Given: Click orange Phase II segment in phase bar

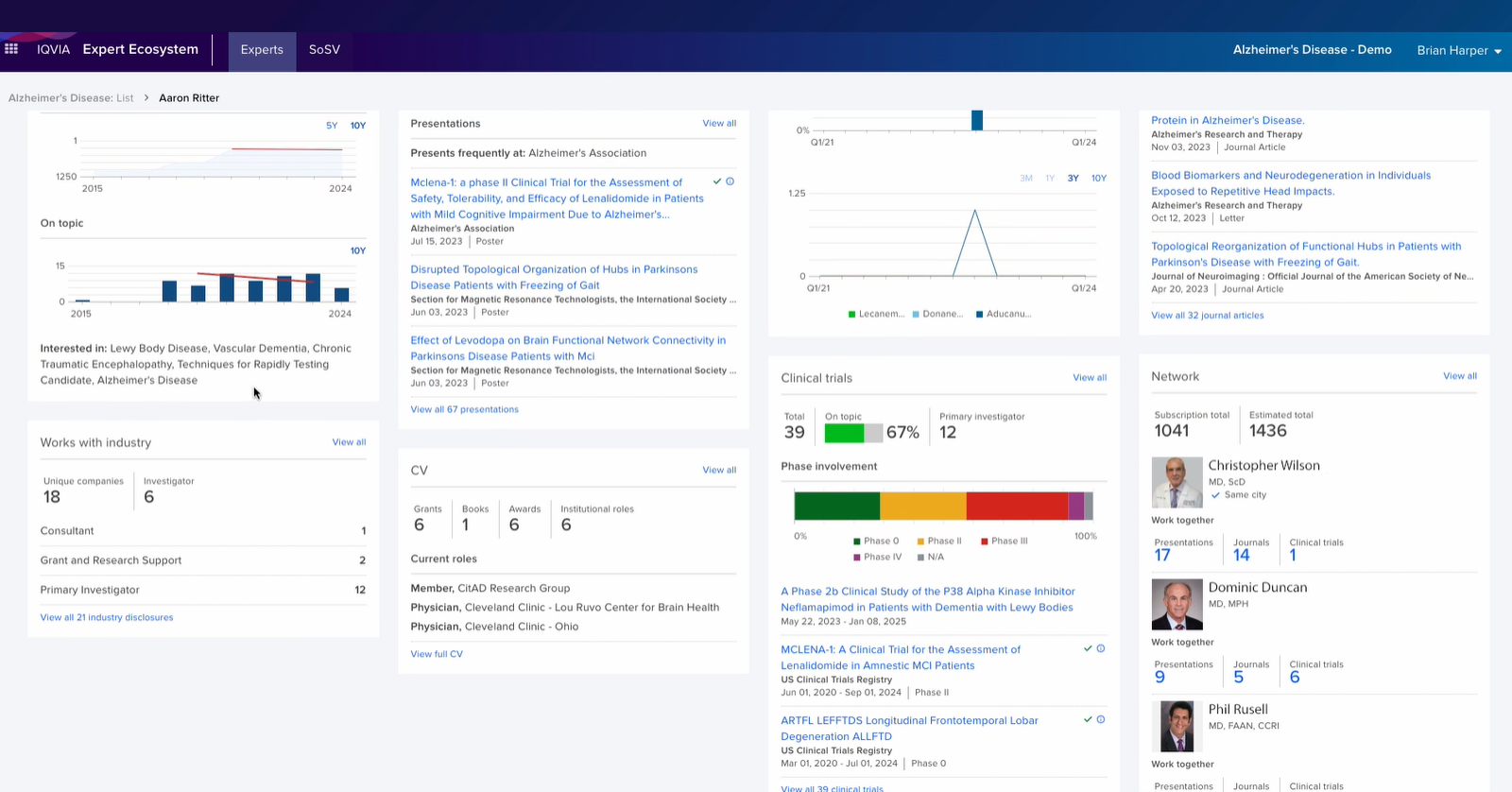Looking at the screenshot, I should pyautogui.click(x=922, y=506).
